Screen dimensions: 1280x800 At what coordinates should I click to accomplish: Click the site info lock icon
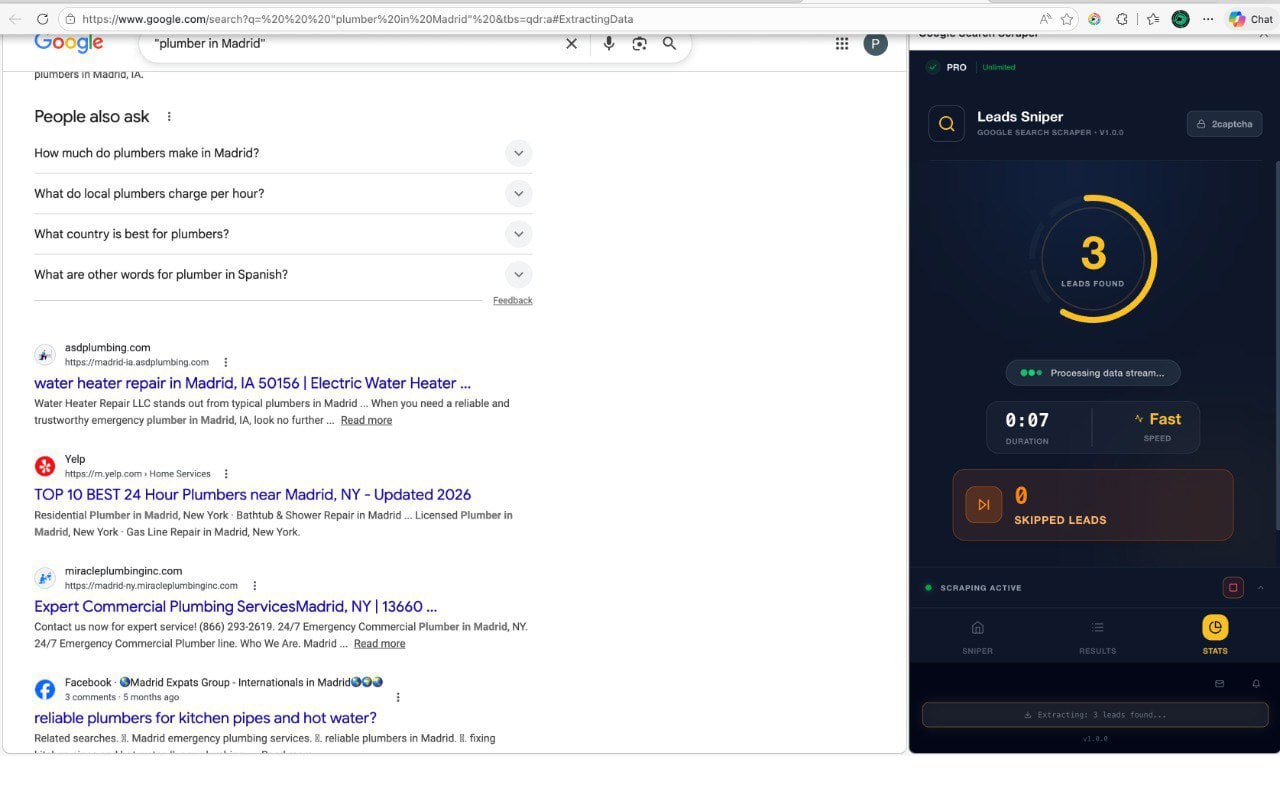click(70, 19)
